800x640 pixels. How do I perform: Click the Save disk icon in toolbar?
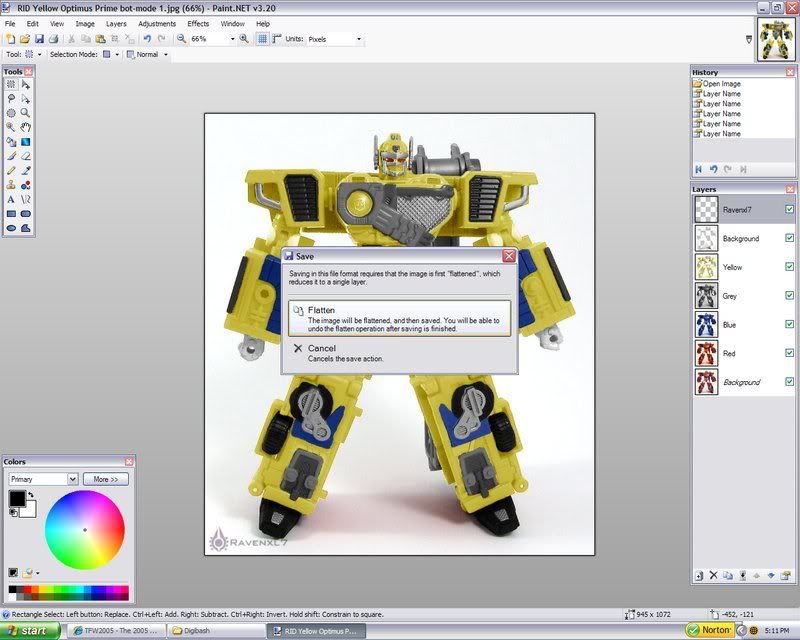pyautogui.click(x=39, y=39)
